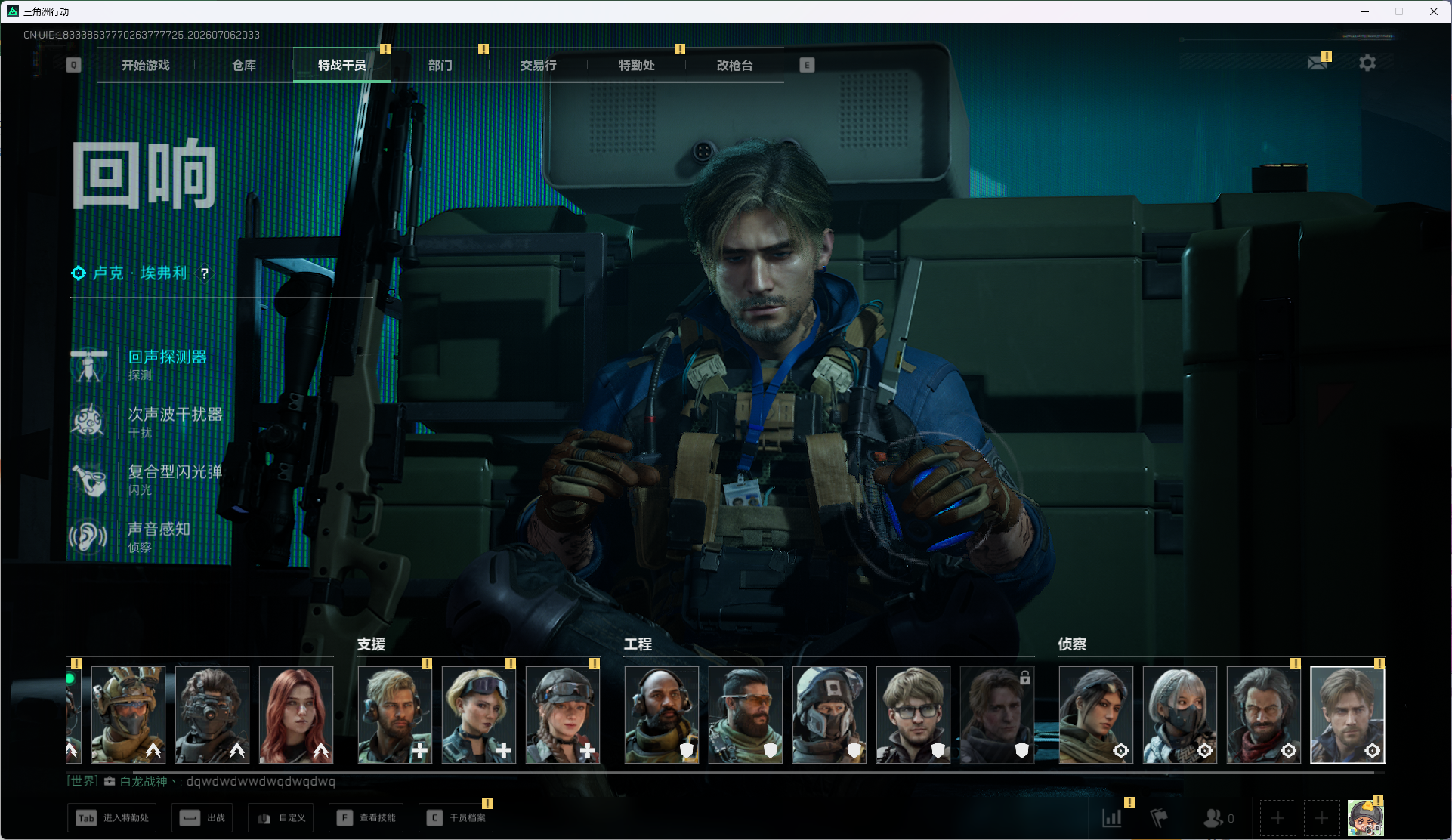Select the glasses-wearing engineer operator portrait

(x=913, y=715)
